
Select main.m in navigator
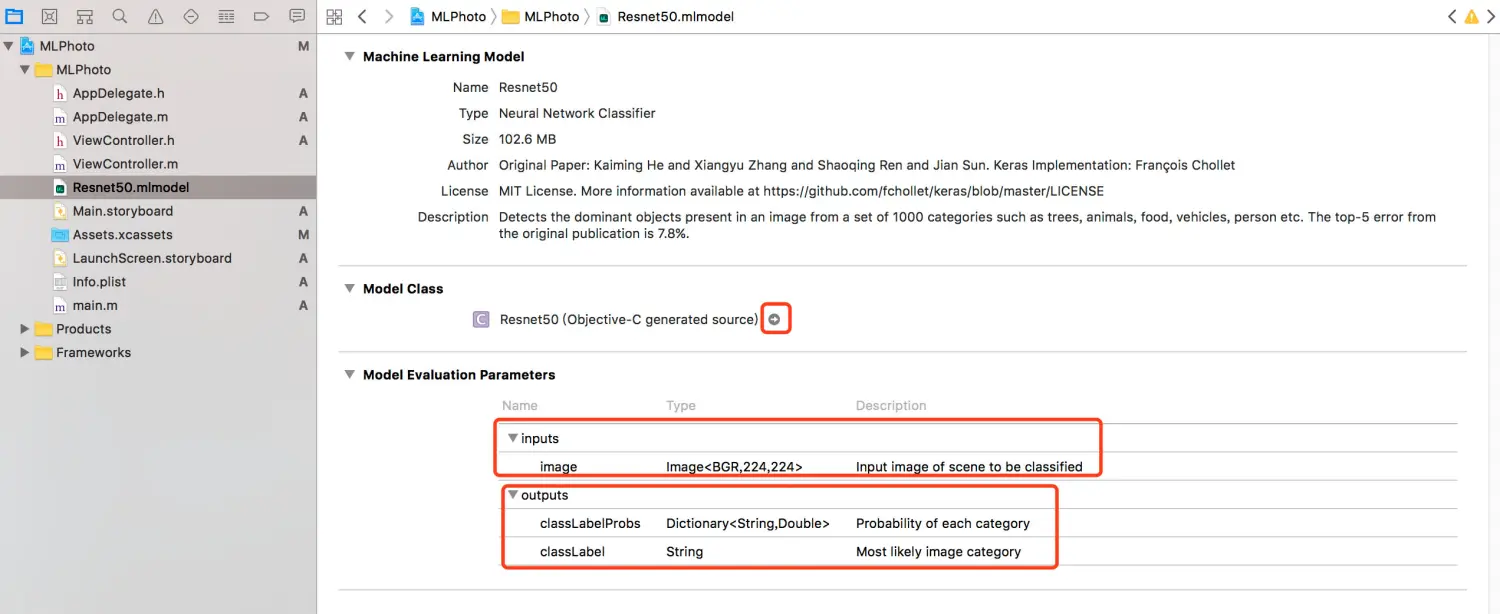click(96, 305)
